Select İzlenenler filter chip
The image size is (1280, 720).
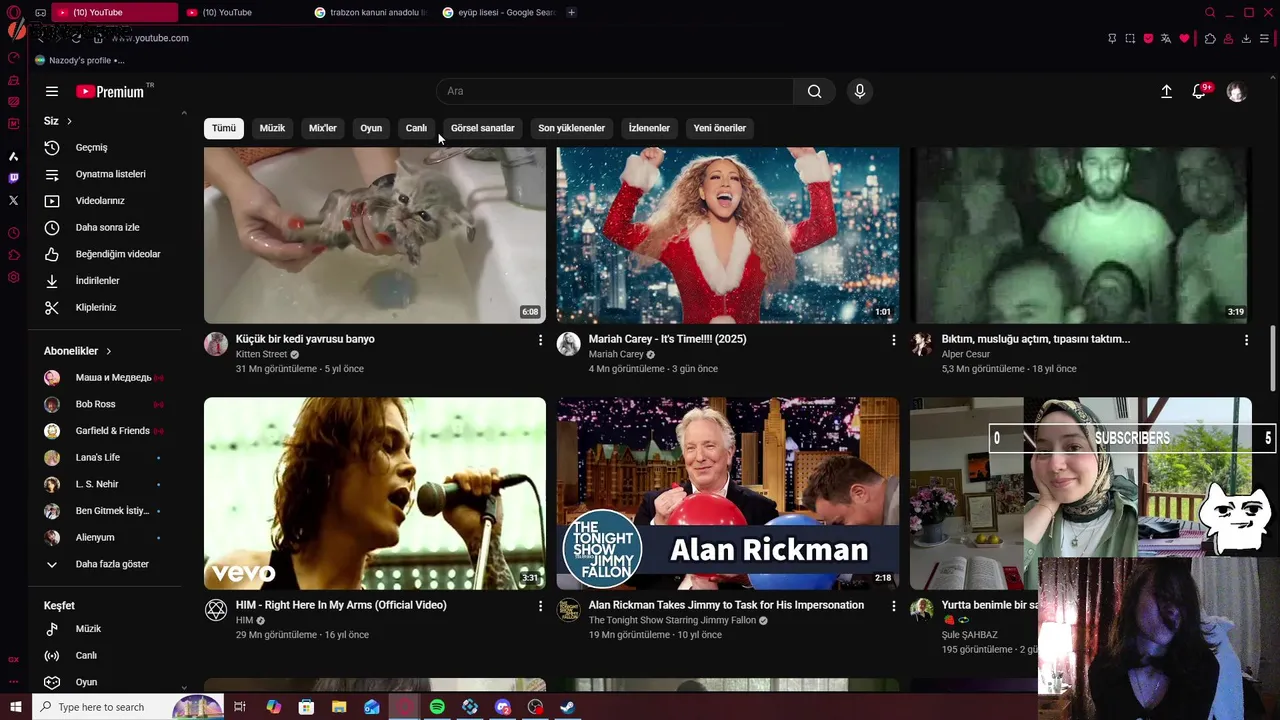tap(649, 128)
